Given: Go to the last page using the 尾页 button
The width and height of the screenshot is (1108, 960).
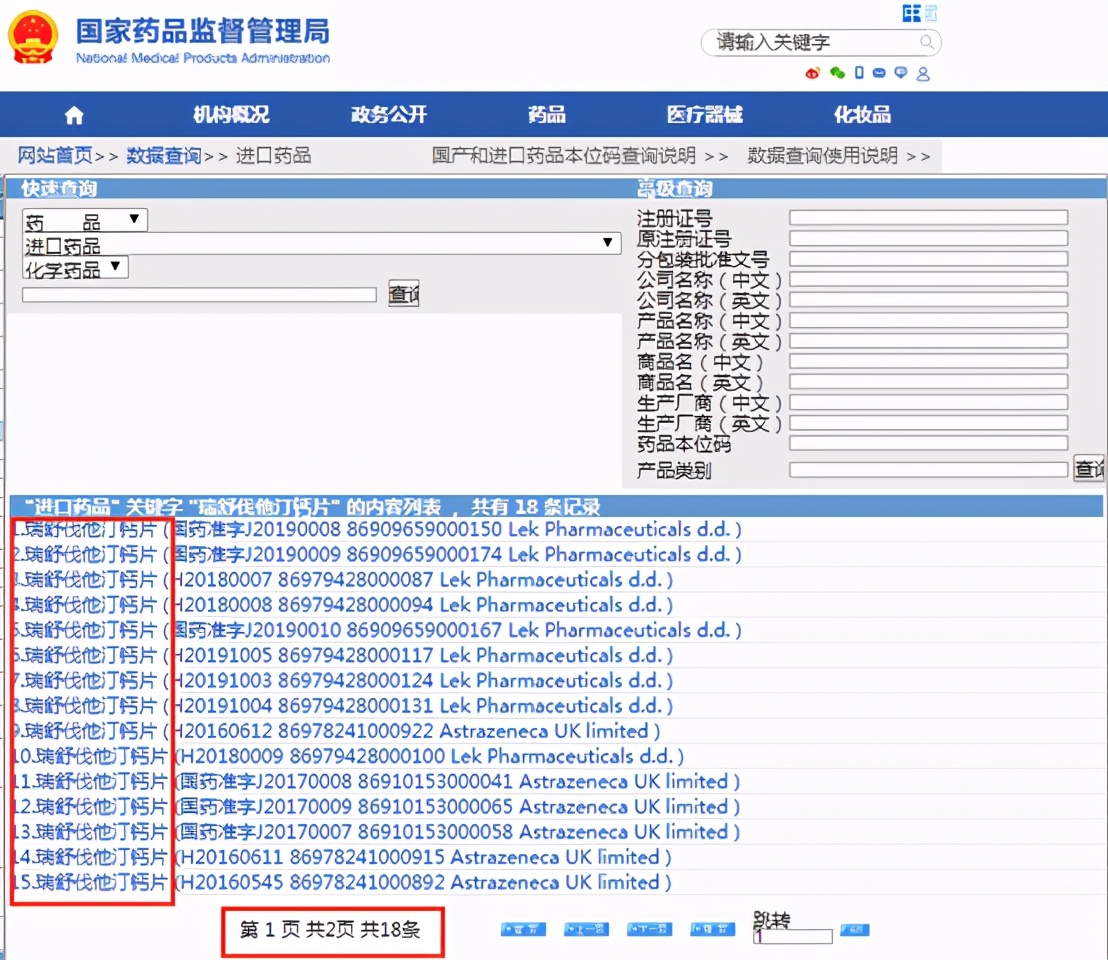Looking at the screenshot, I should [x=711, y=929].
